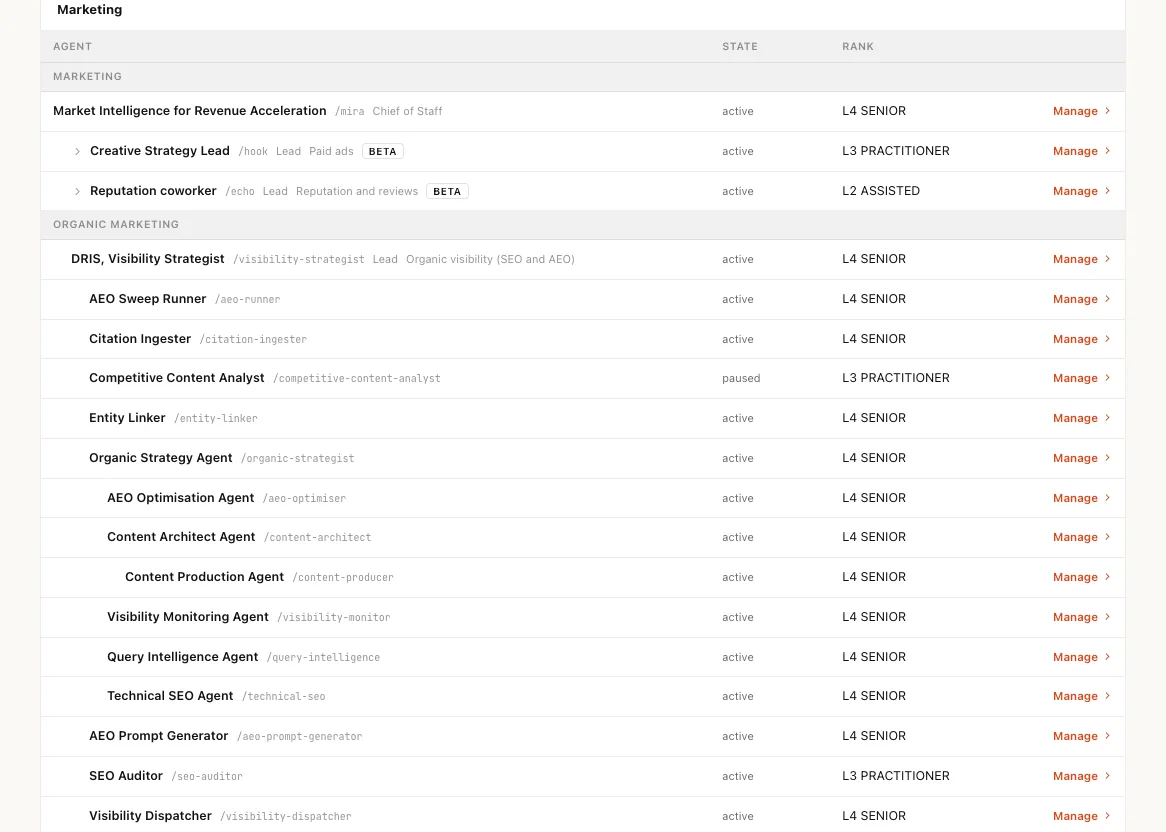1166x832 pixels.
Task: Open Manage for Query Intelligence Agent
Action: [1081, 657]
